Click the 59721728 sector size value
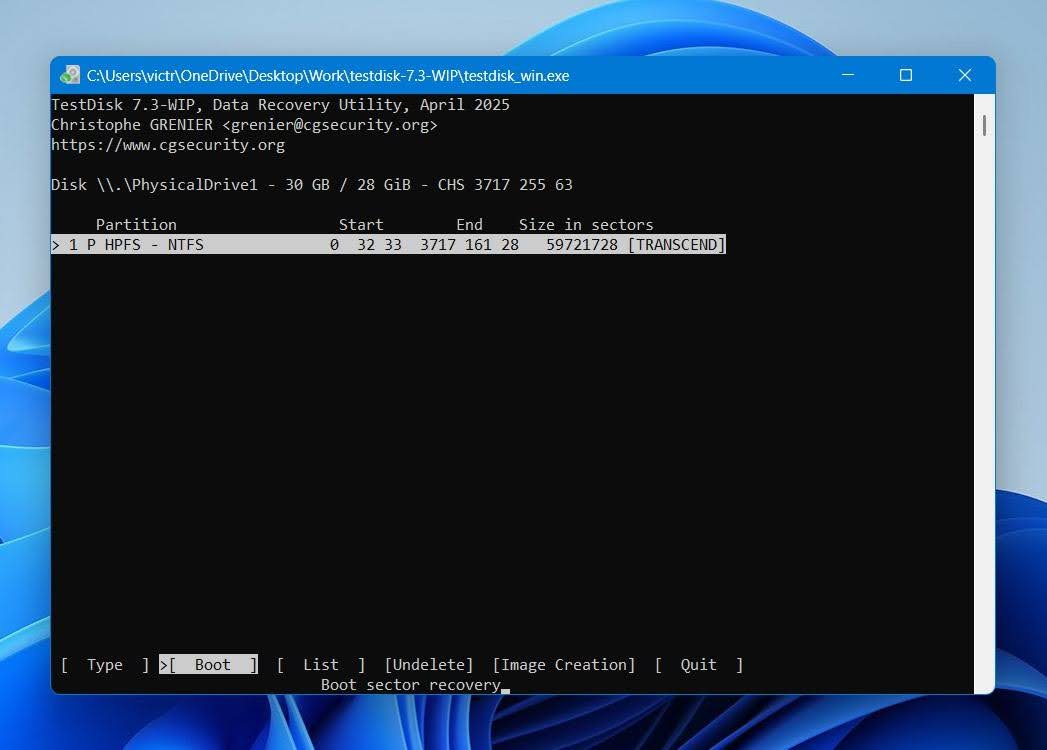This screenshot has height=750, width=1047. 582,244
